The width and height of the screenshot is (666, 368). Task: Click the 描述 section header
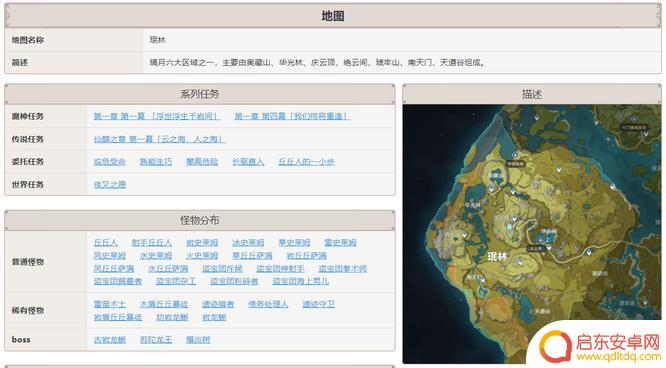click(532, 94)
